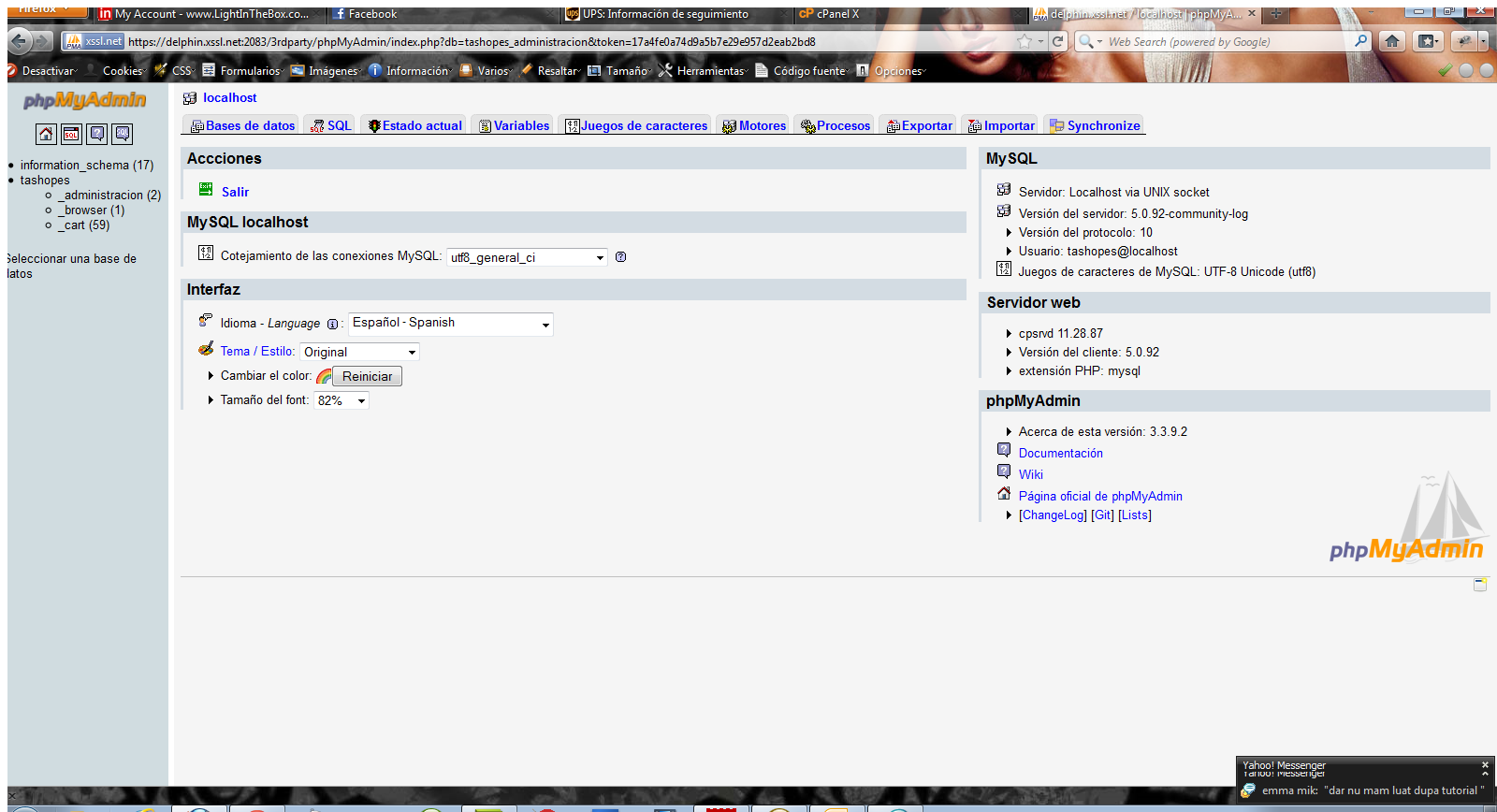Image resolution: width=1497 pixels, height=812 pixels.
Task: Open the Motores tab
Action: coord(754,125)
